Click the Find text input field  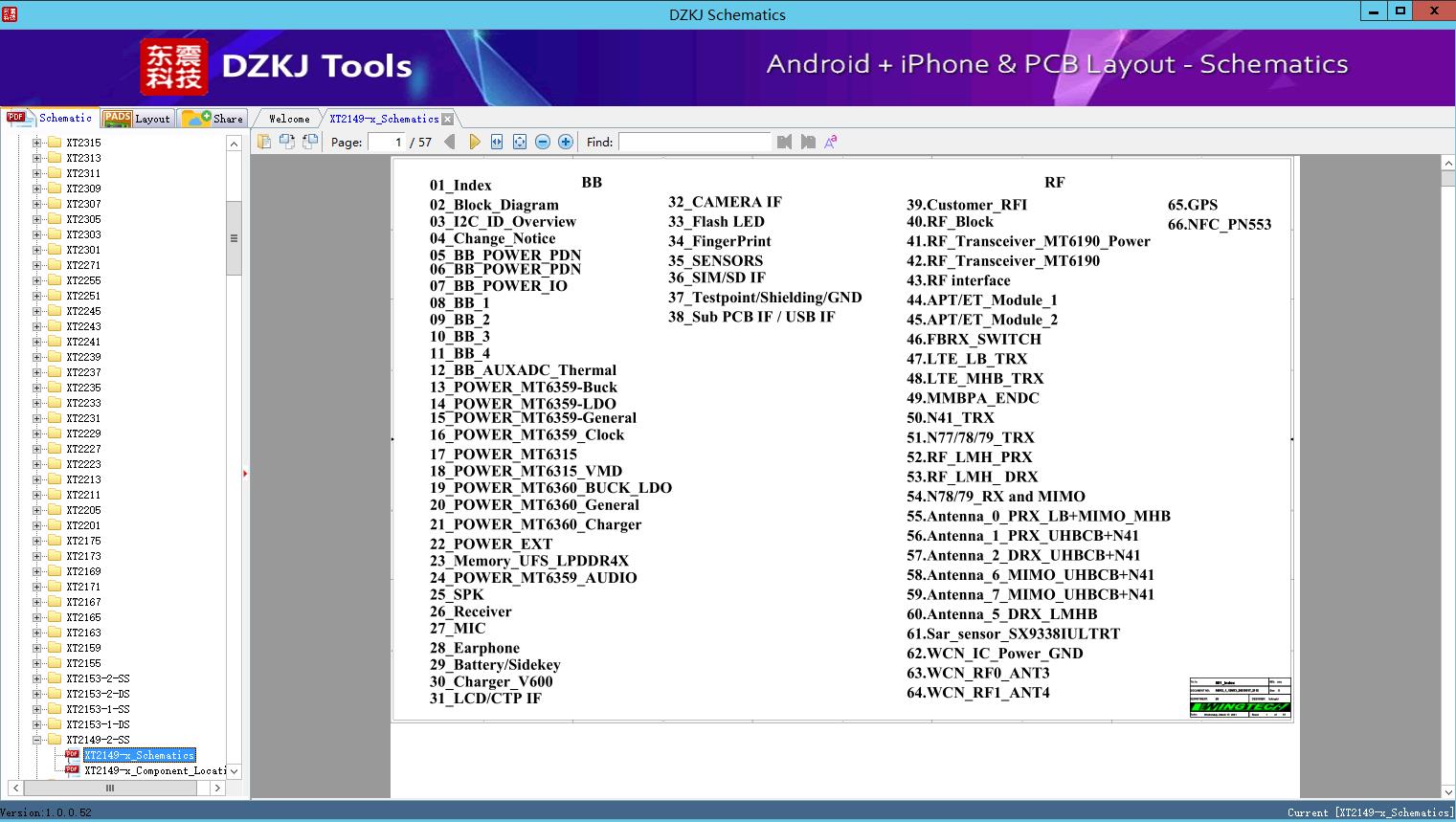(x=694, y=142)
